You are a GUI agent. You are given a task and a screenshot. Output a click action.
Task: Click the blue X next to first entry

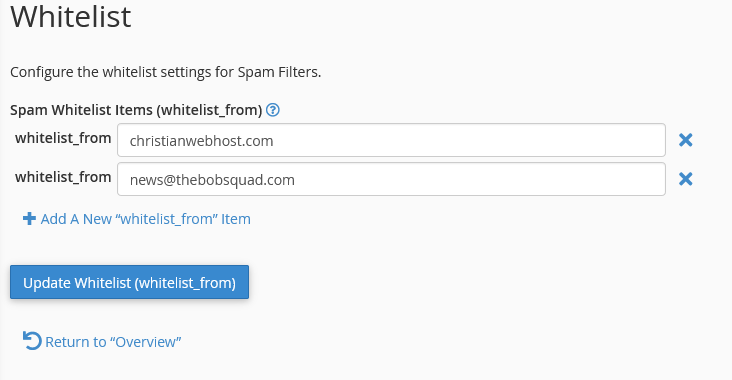685,140
